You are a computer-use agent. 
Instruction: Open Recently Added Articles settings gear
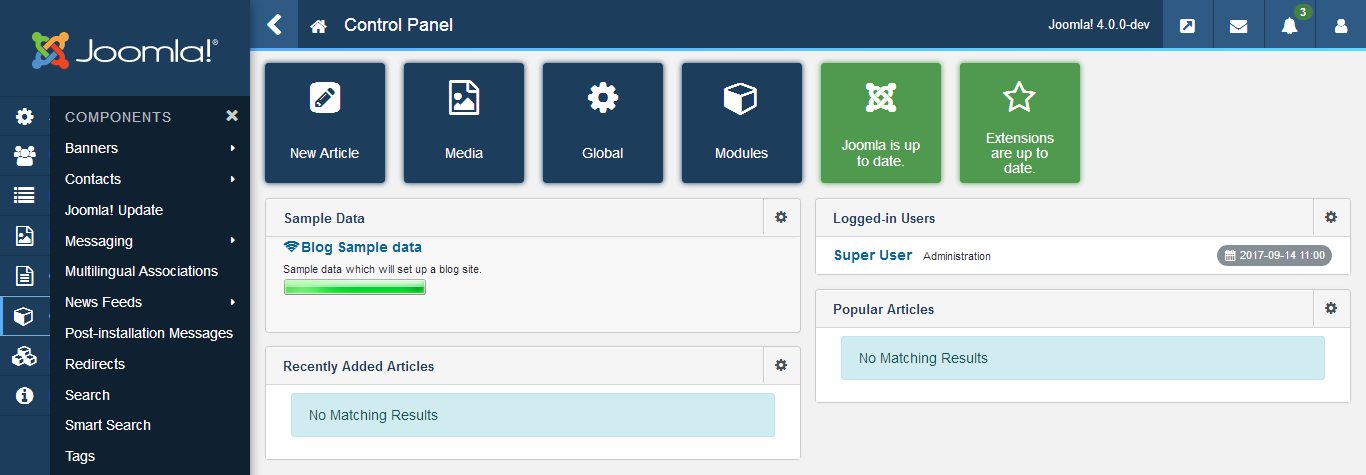click(x=781, y=365)
